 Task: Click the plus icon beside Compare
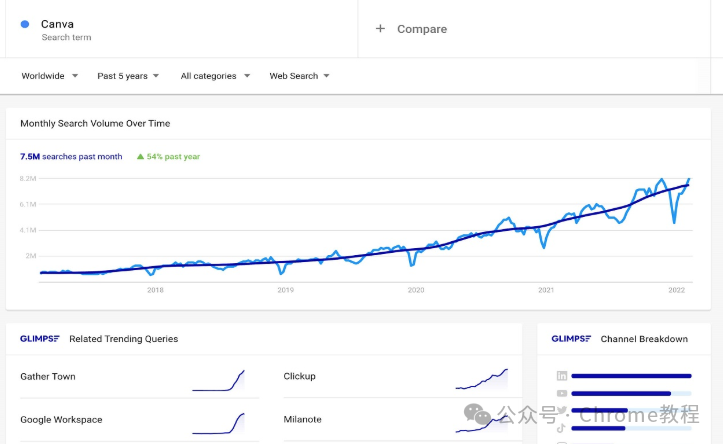380,29
